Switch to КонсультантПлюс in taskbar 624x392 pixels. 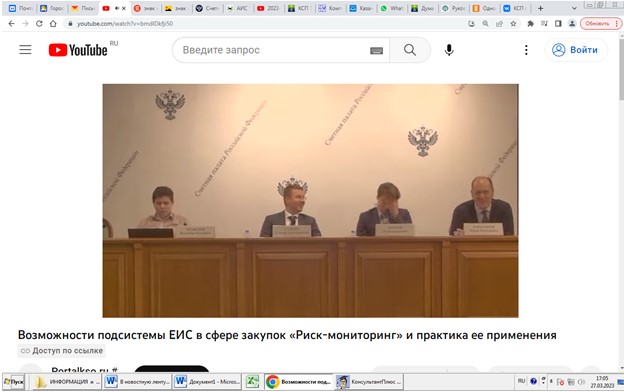pyautogui.click(x=369, y=382)
